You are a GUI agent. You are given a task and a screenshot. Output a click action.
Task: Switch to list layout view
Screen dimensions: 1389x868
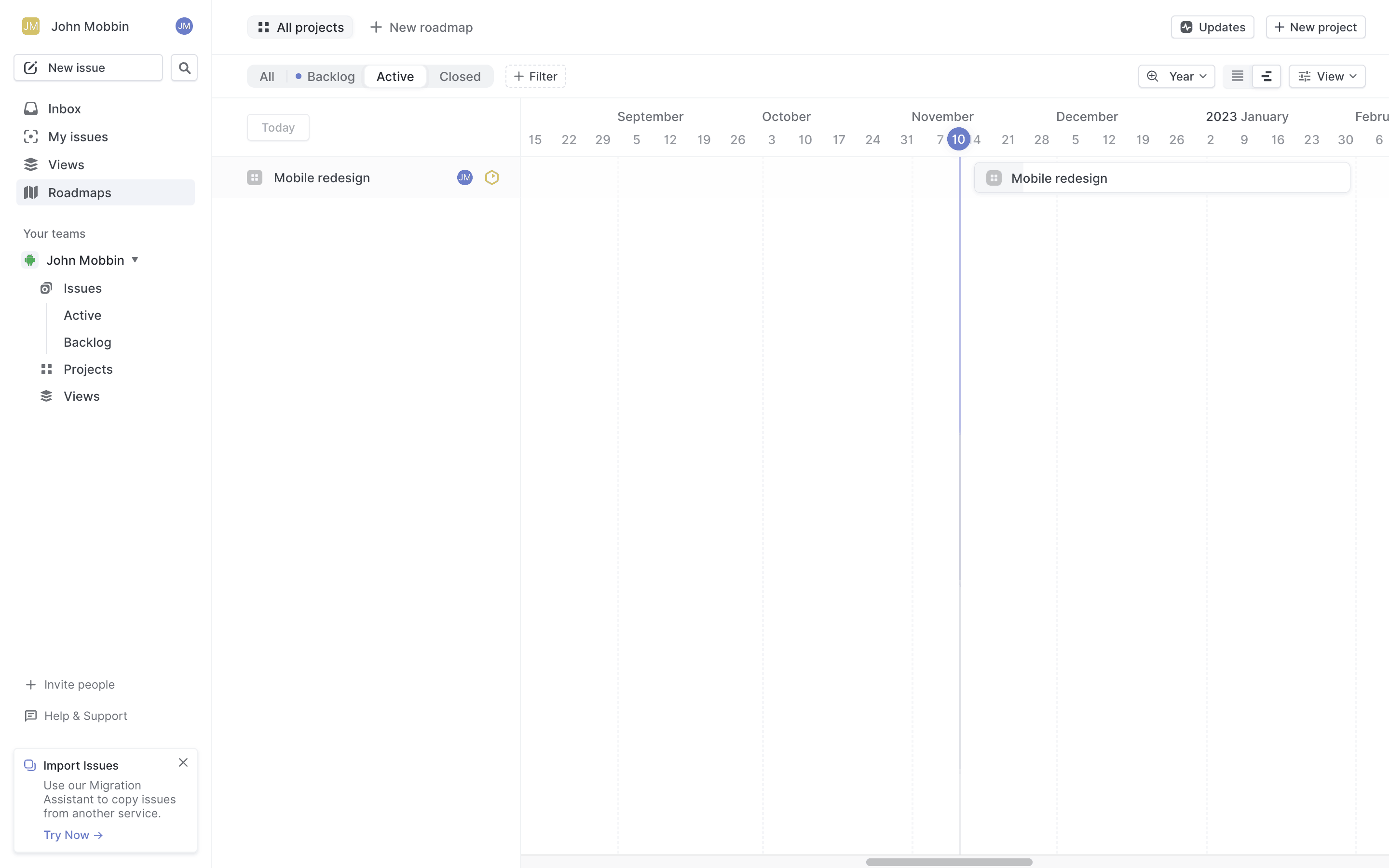pos(1237,76)
